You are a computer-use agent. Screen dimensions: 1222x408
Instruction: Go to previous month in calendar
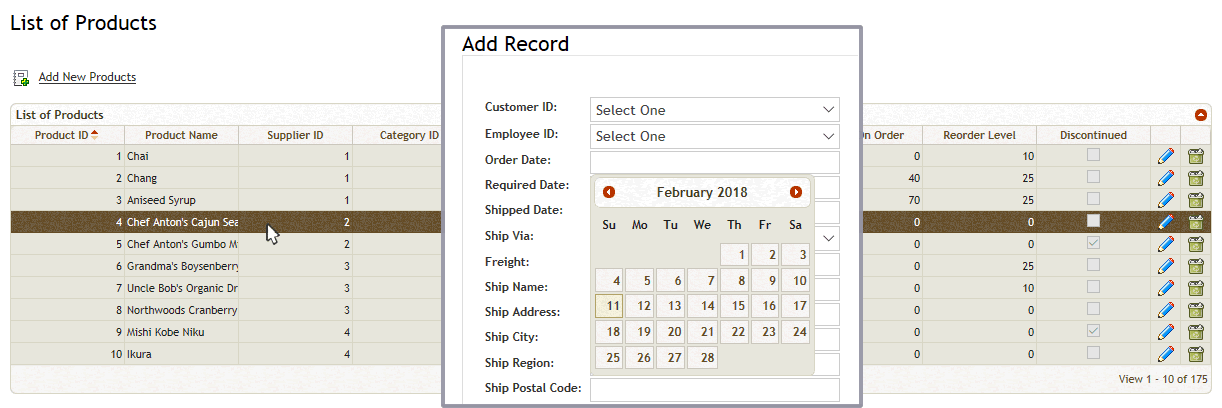click(609, 192)
